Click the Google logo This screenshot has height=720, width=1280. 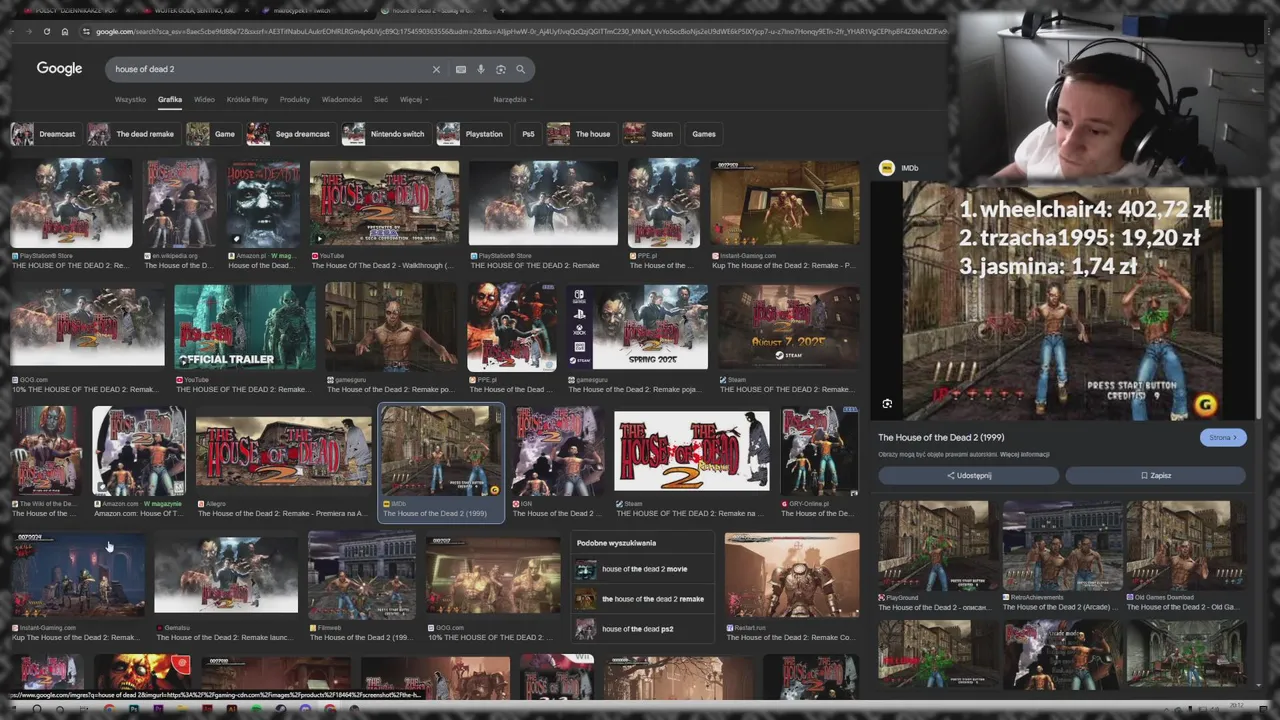click(59, 68)
